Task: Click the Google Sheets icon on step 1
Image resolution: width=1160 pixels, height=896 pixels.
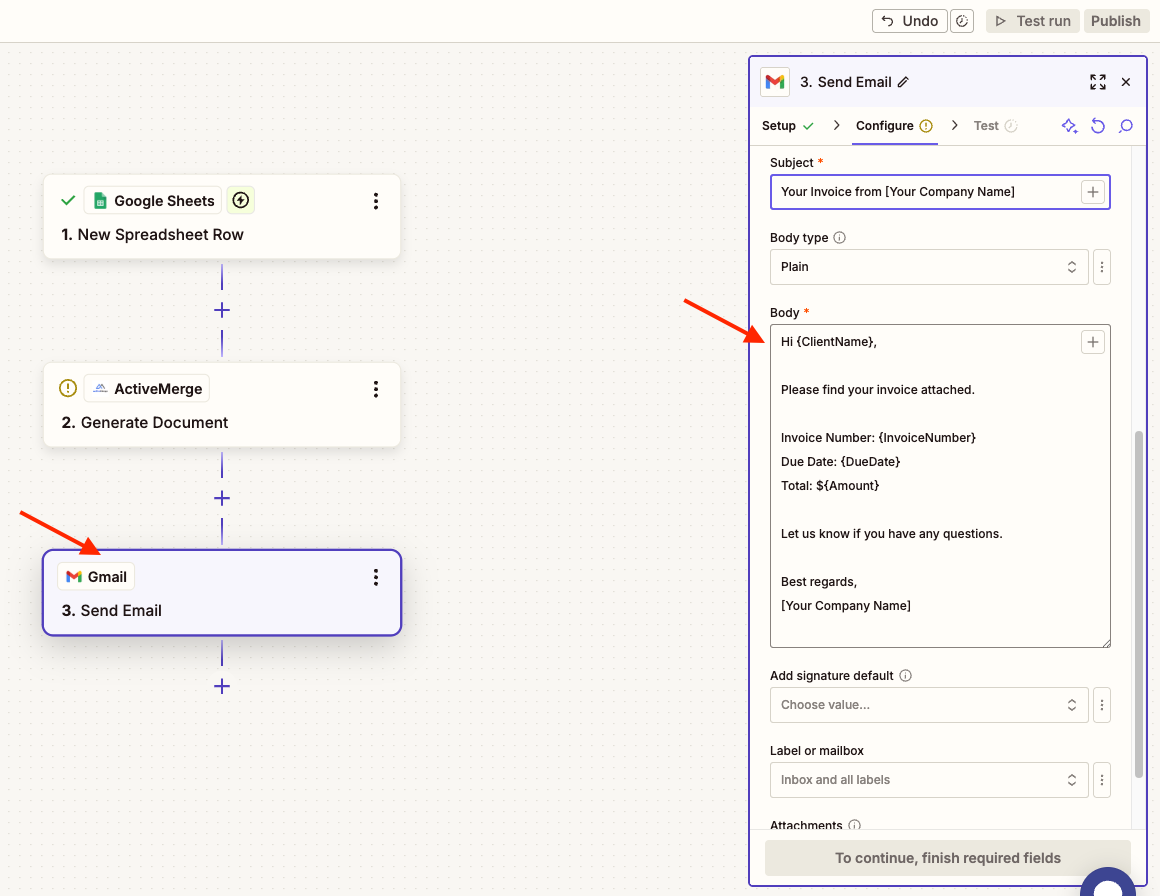Action: [x=100, y=200]
